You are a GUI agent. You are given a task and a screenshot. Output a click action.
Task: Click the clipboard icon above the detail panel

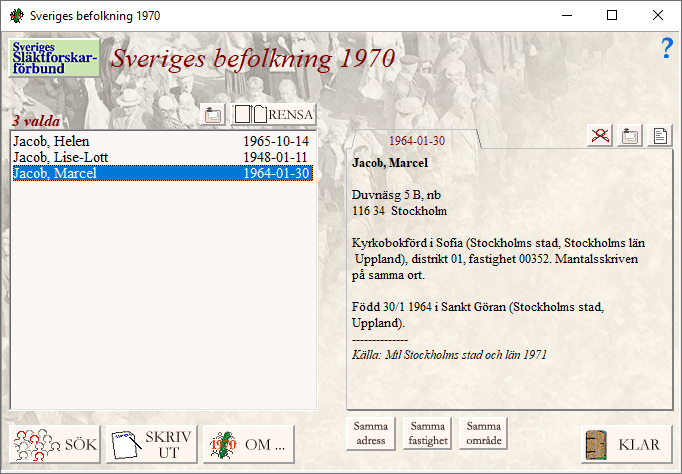point(630,136)
